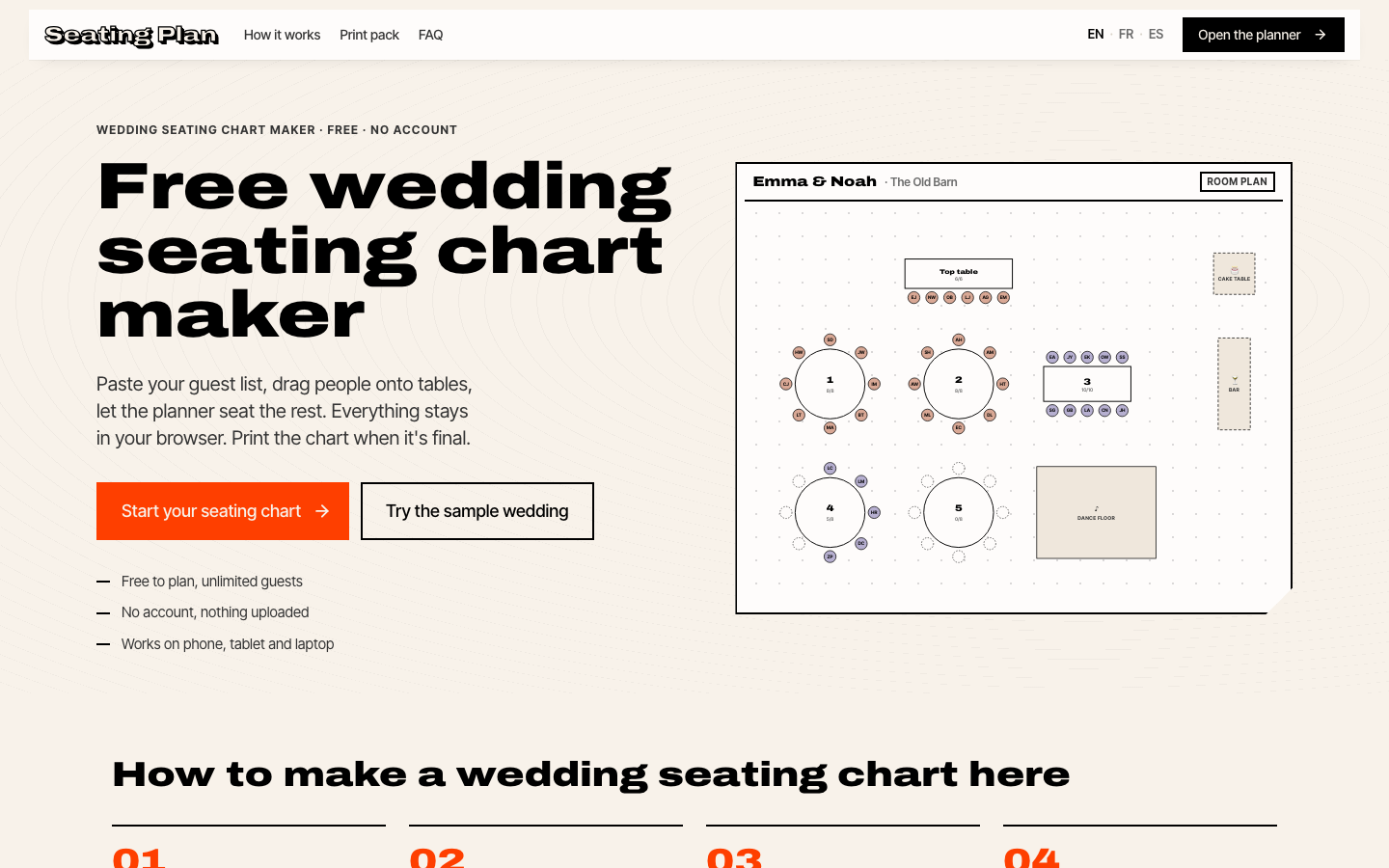Click 'Emma & Noah' plan title

(814, 181)
